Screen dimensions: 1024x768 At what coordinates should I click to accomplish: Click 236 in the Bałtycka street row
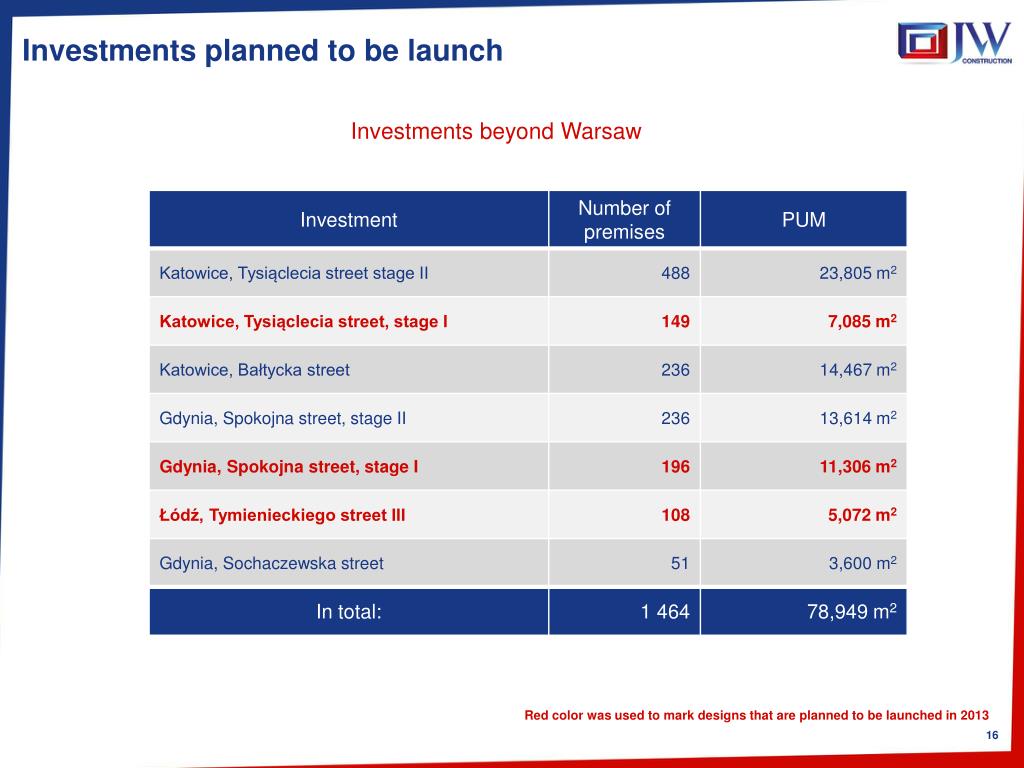pyautogui.click(x=675, y=370)
